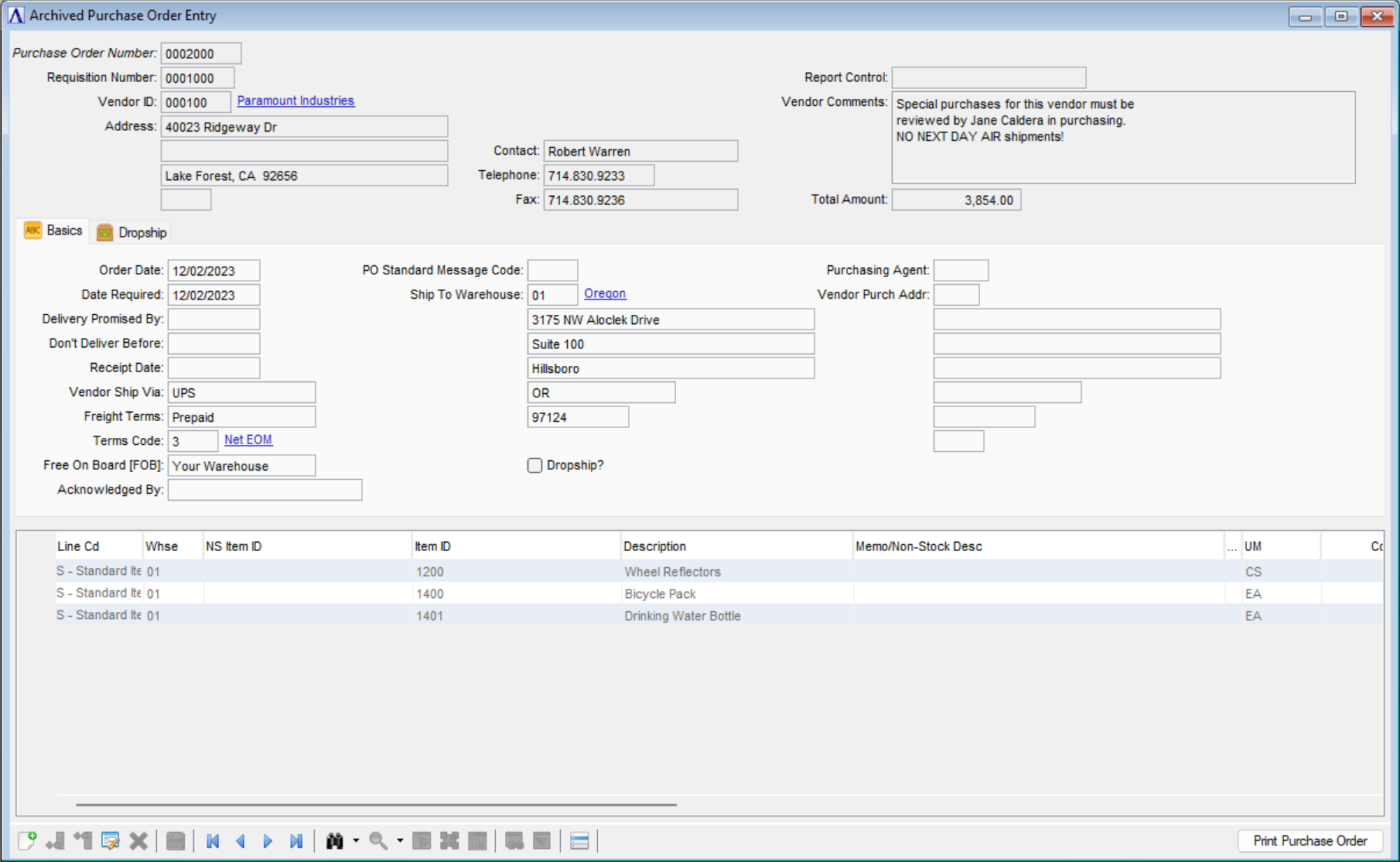1400x862 pixels.
Task: Switch to the Dropship tab
Action: click(132, 232)
